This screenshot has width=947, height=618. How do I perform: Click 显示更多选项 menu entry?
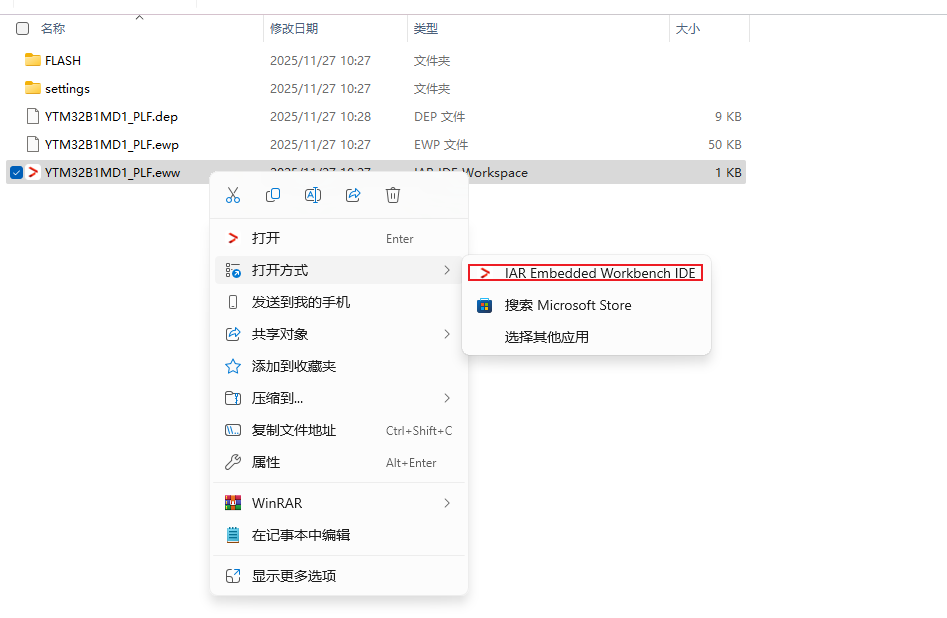tap(293, 576)
